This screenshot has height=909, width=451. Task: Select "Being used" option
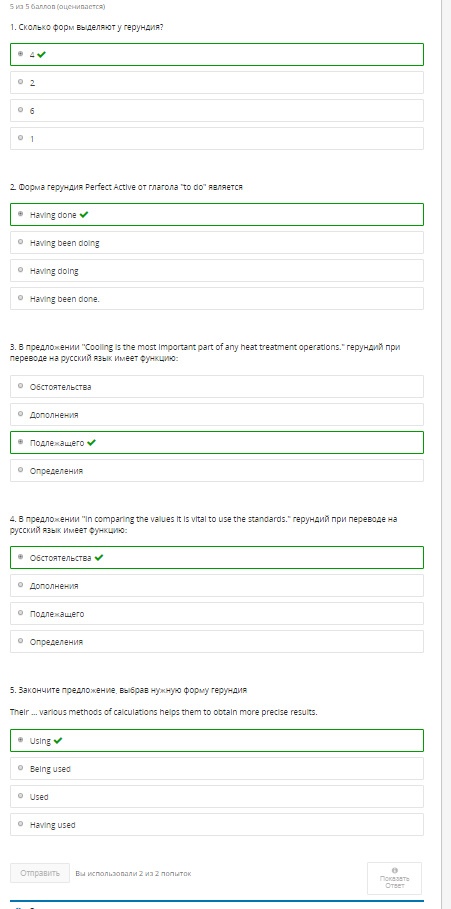(x=217, y=769)
